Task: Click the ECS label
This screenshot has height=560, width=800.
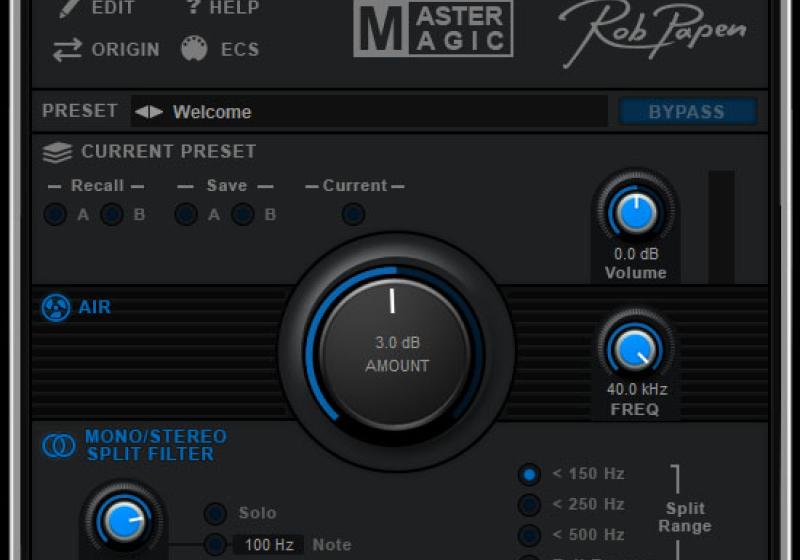Action: [x=240, y=49]
